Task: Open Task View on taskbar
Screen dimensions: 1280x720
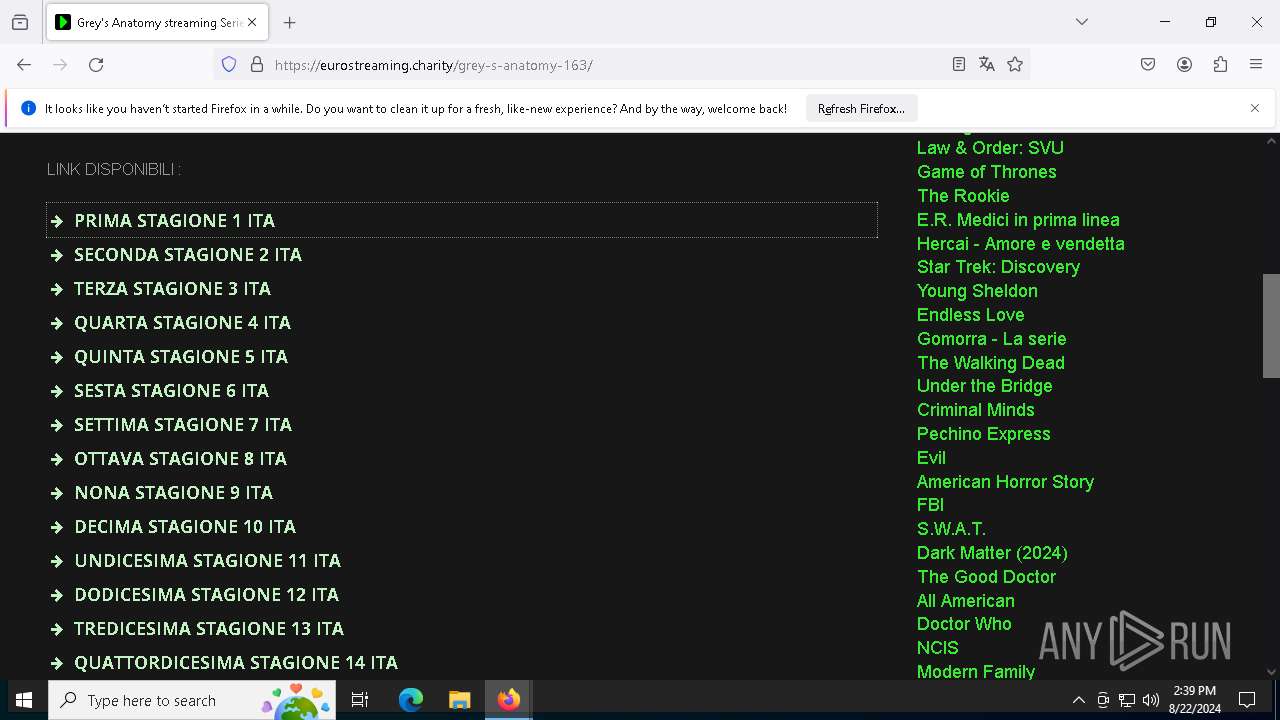Action: pyautogui.click(x=360, y=700)
